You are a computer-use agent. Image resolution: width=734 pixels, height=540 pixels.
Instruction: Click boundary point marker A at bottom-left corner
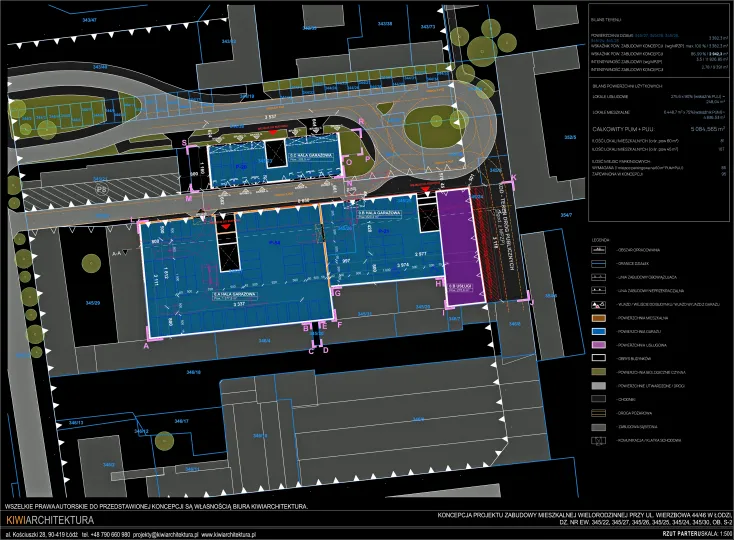pyautogui.click(x=146, y=345)
